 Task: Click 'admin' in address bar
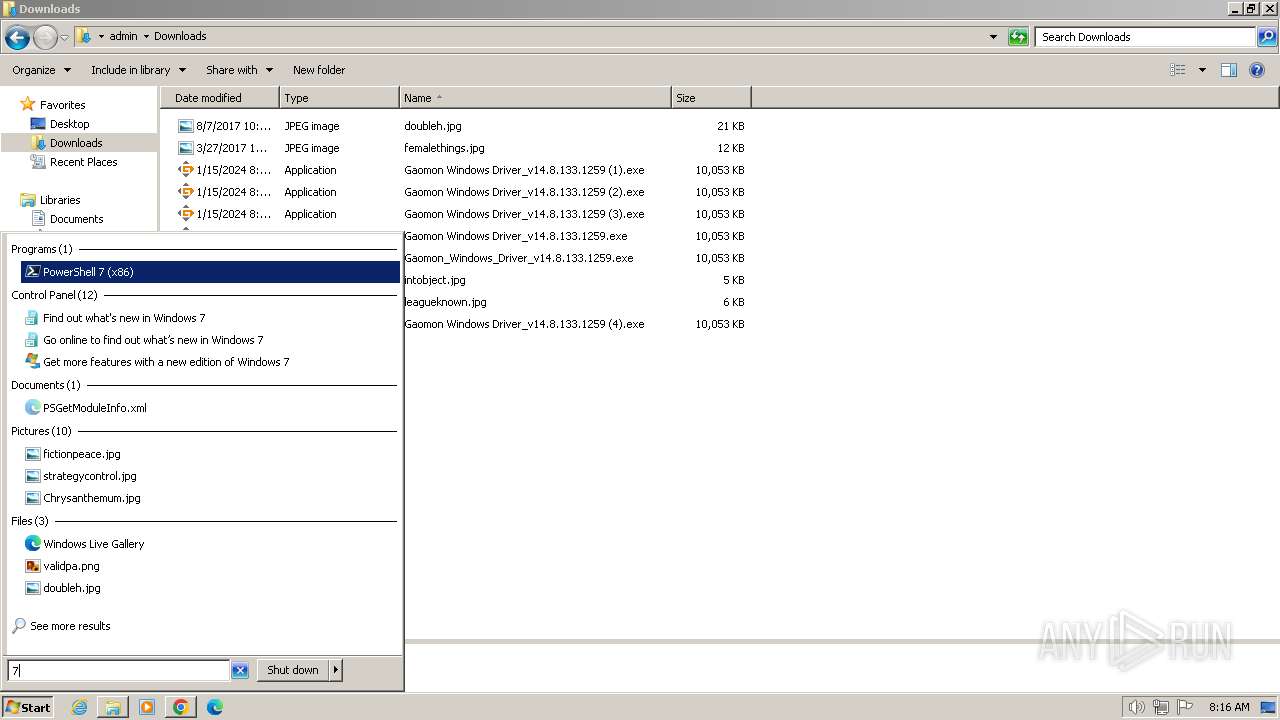click(123, 36)
